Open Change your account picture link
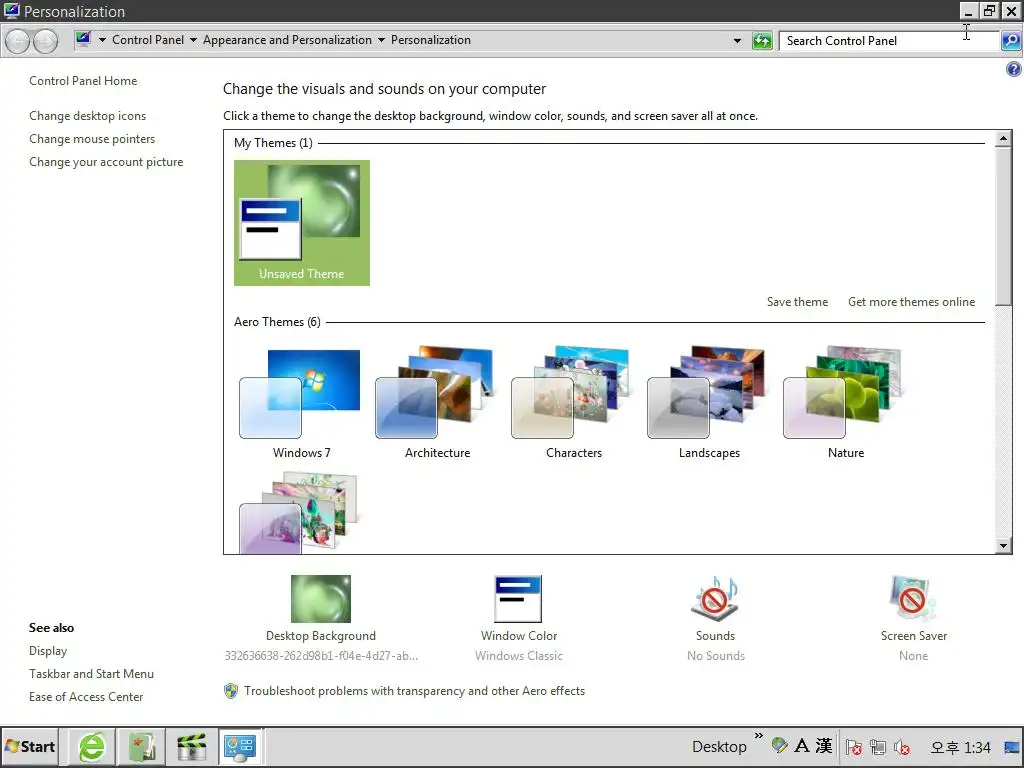This screenshot has width=1024, height=768. (106, 162)
